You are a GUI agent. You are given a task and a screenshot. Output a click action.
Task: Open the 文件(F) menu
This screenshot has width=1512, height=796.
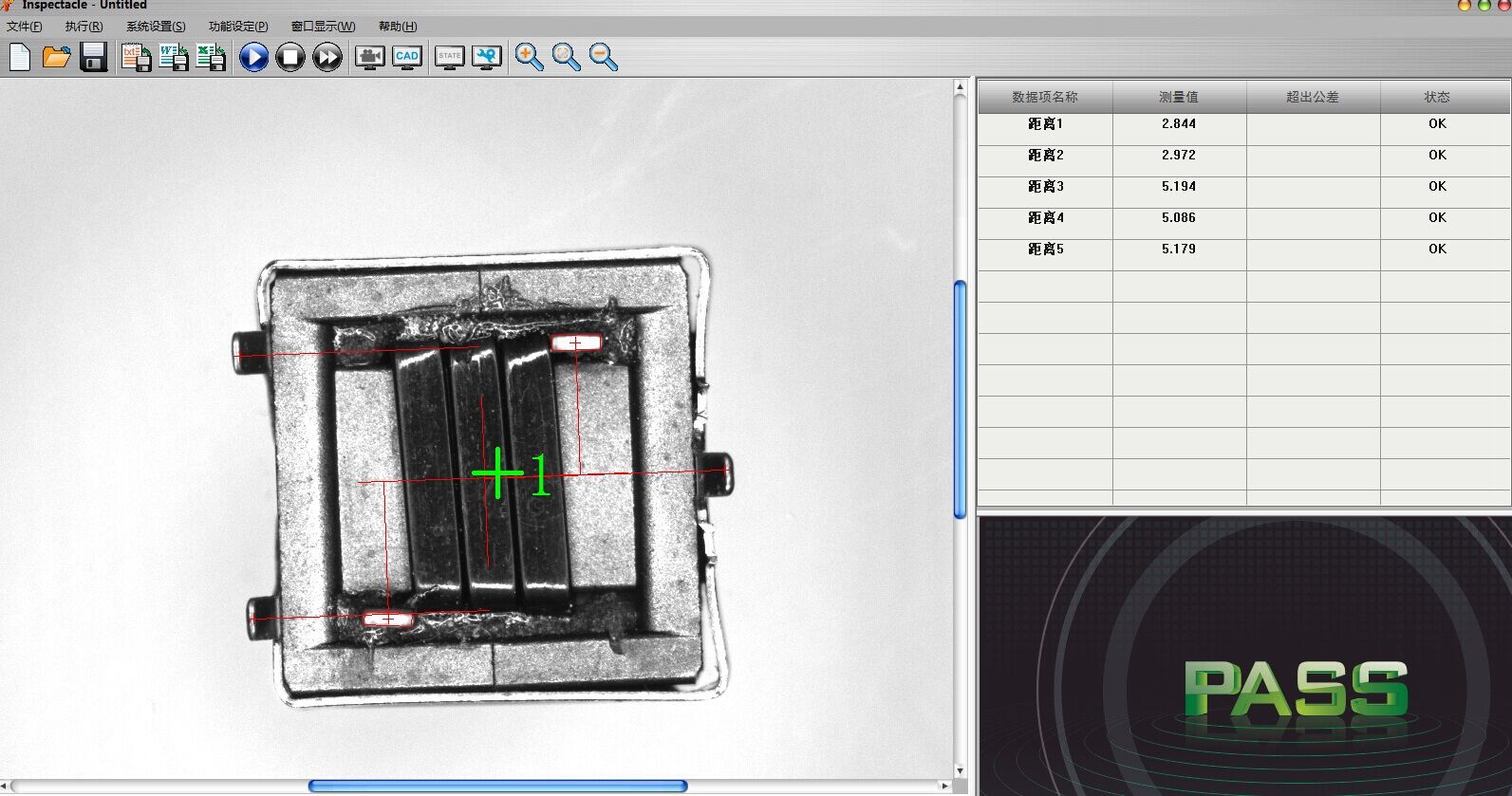coord(24,27)
